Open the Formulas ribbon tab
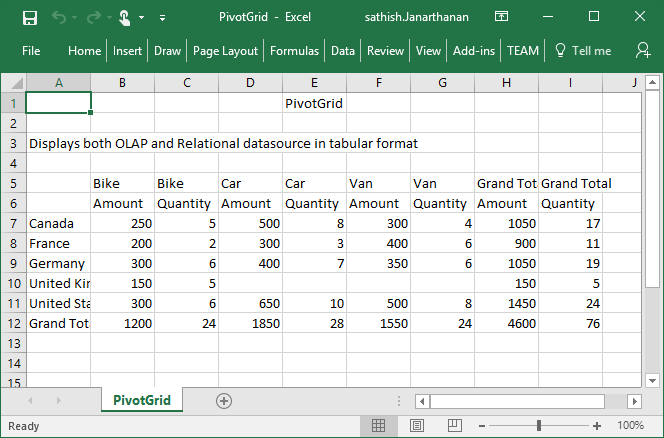This screenshot has width=664, height=438. tap(294, 51)
